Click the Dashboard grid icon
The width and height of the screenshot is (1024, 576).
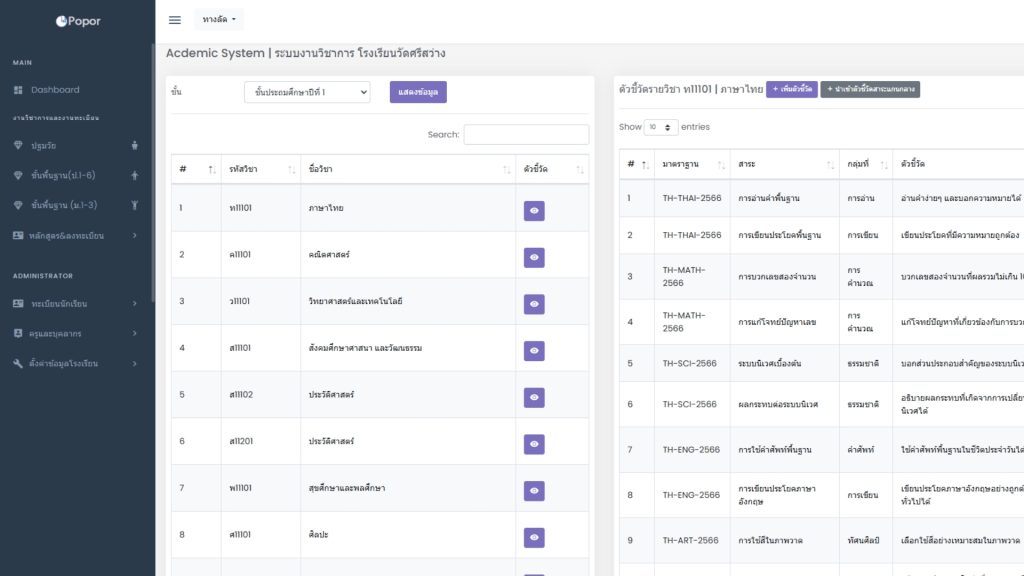(18, 90)
